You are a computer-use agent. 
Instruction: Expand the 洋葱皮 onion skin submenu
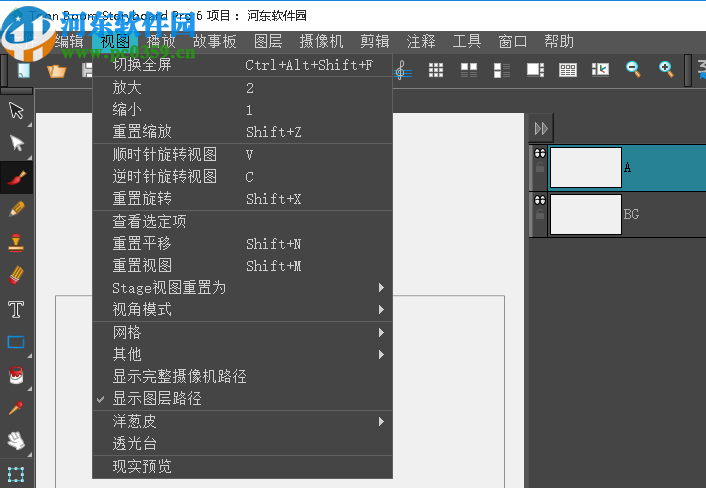(x=242, y=422)
